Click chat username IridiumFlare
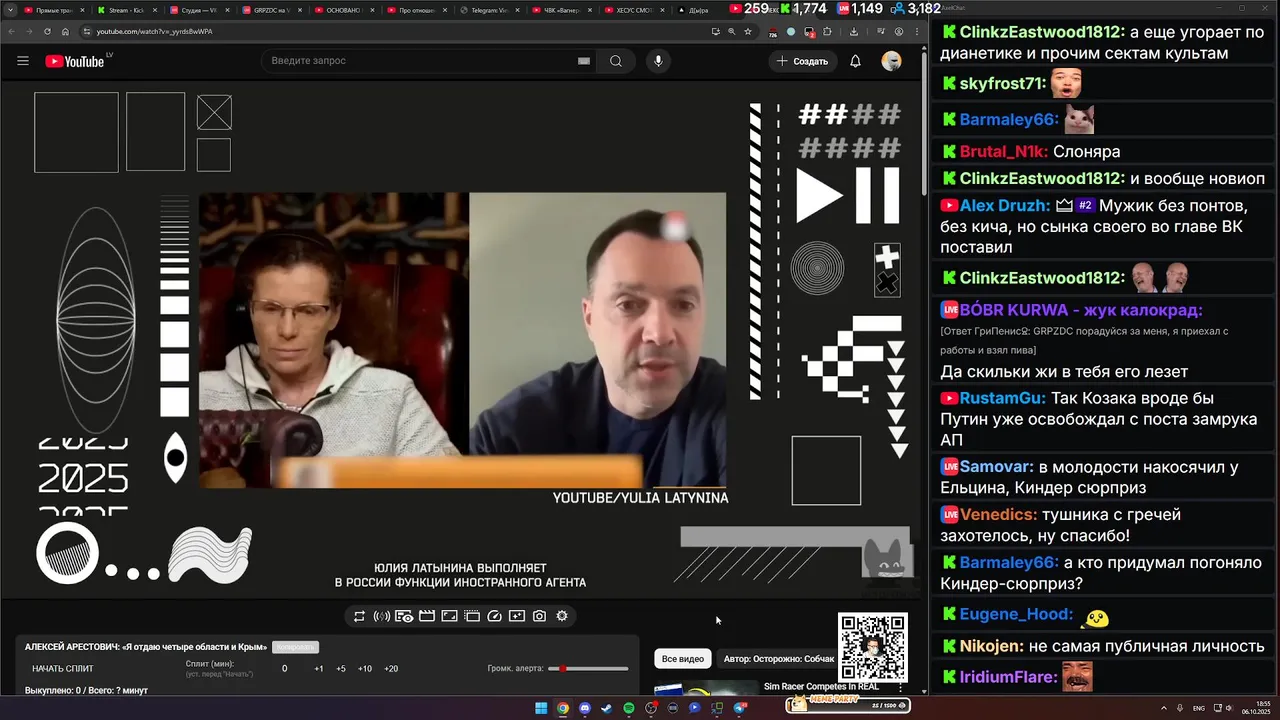Viewport: 1280px width, 720px height. pyautogui.click(x=1008, y=677)
